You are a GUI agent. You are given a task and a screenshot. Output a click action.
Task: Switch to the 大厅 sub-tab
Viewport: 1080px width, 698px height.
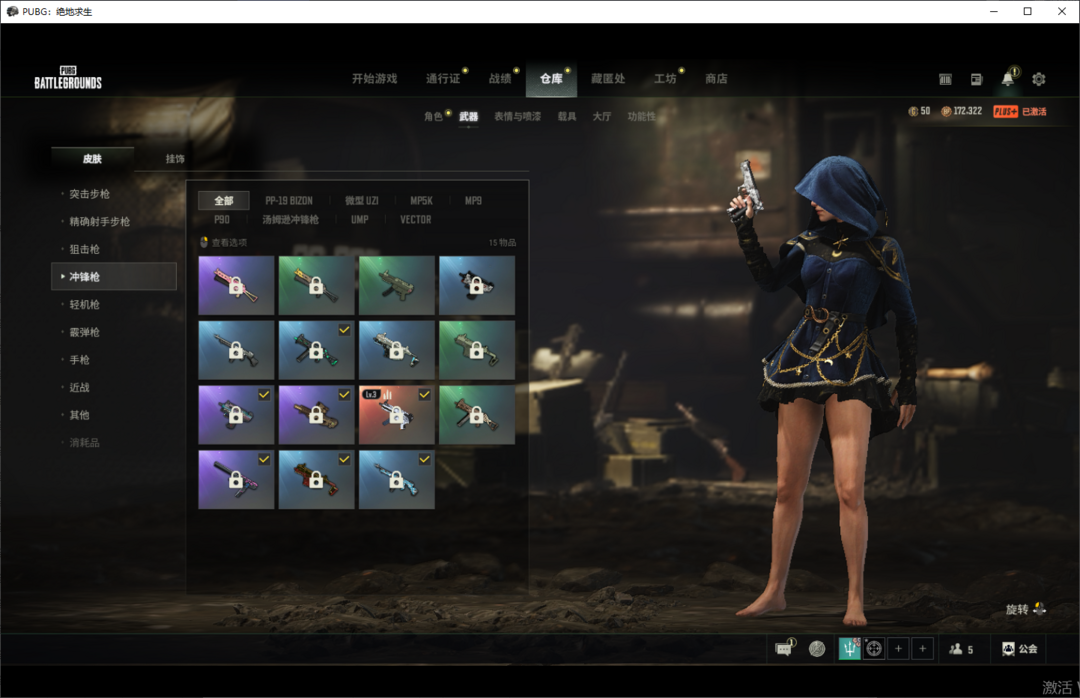point(602,116)
